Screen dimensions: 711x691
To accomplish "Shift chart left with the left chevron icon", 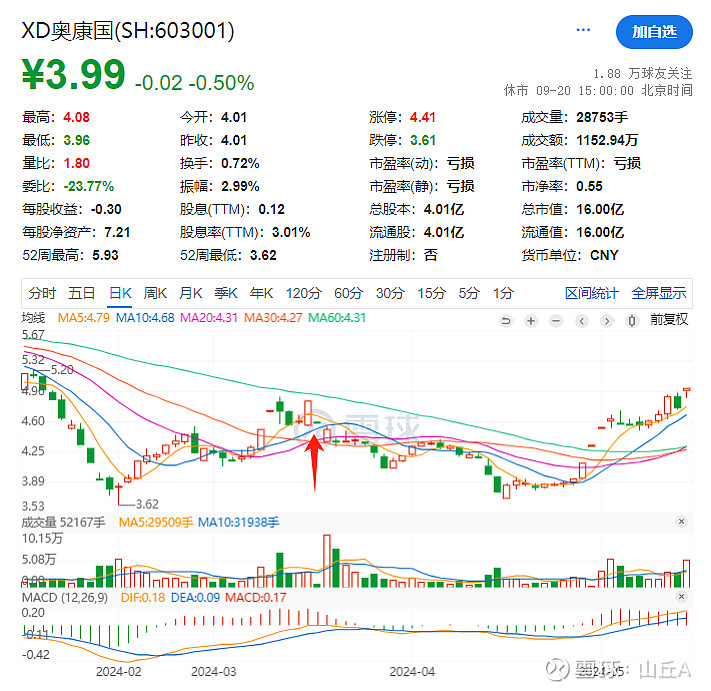I will [x=582, y=321].
